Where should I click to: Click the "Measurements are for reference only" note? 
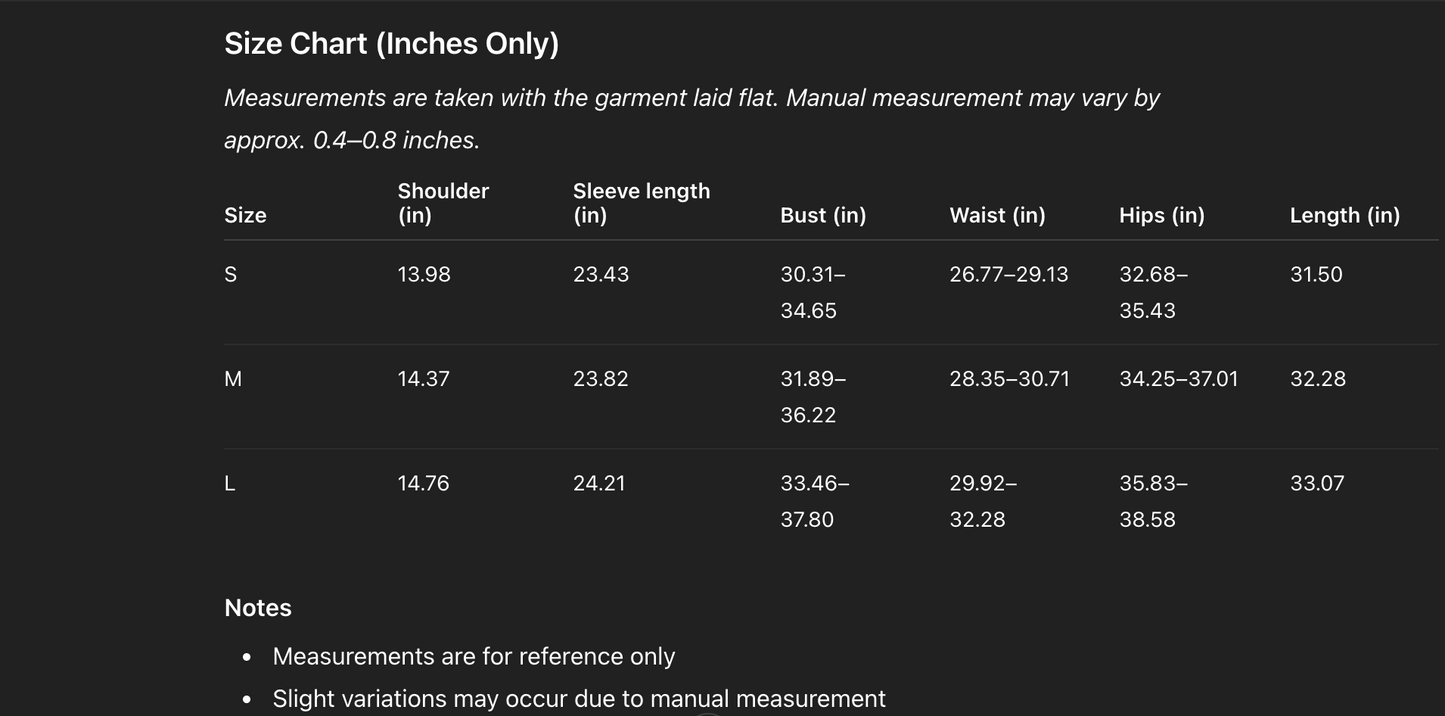(x=473, y=656)
